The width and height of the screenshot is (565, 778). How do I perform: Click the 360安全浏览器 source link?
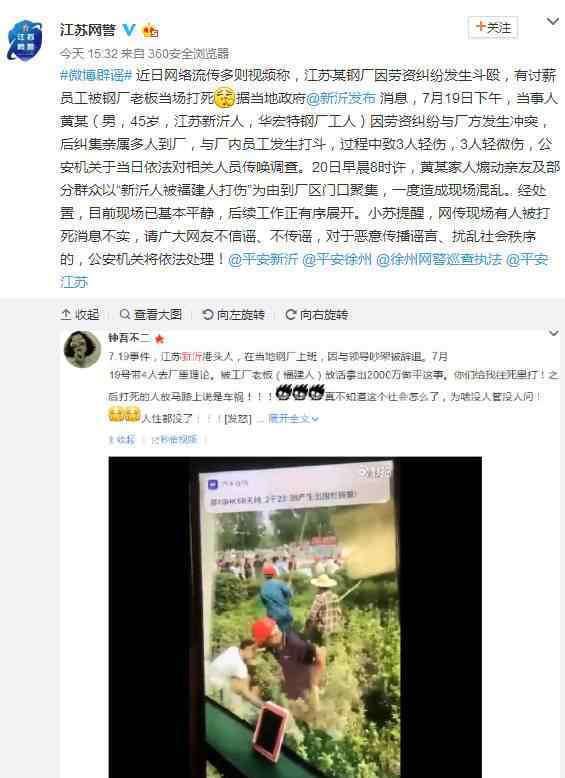coord(188,53)
